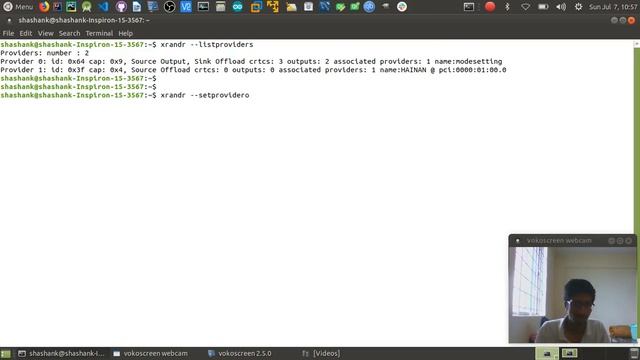Open the power/session gear menu
The image size is (640, 360).
(x=578, y=7)
